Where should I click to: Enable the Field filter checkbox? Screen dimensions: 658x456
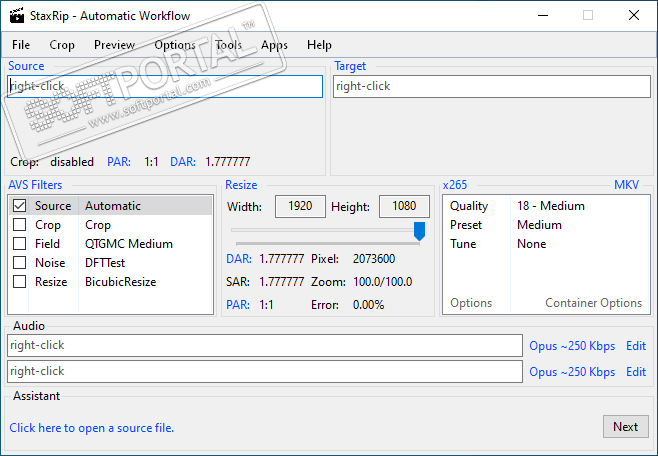(x=19, y=244)
